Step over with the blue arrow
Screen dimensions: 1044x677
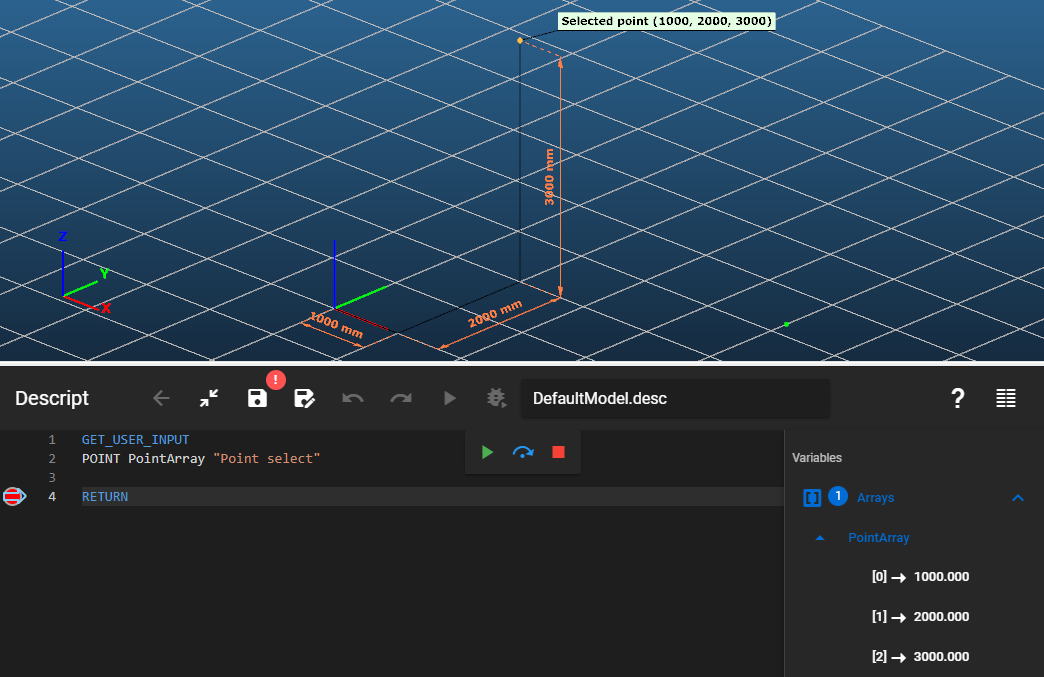523,453
